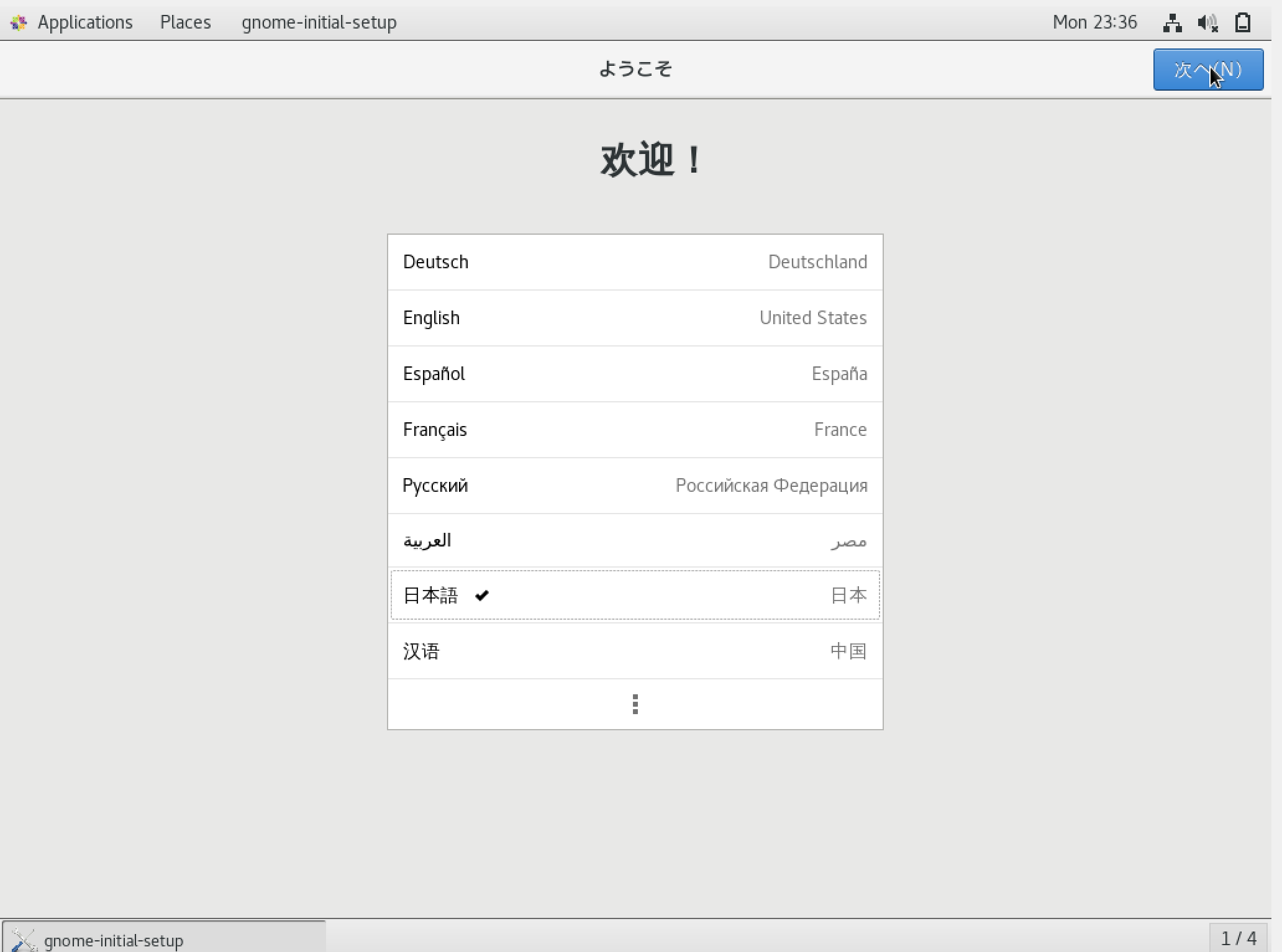
Task: Choose Español as the language
Action: coord(635,374)
